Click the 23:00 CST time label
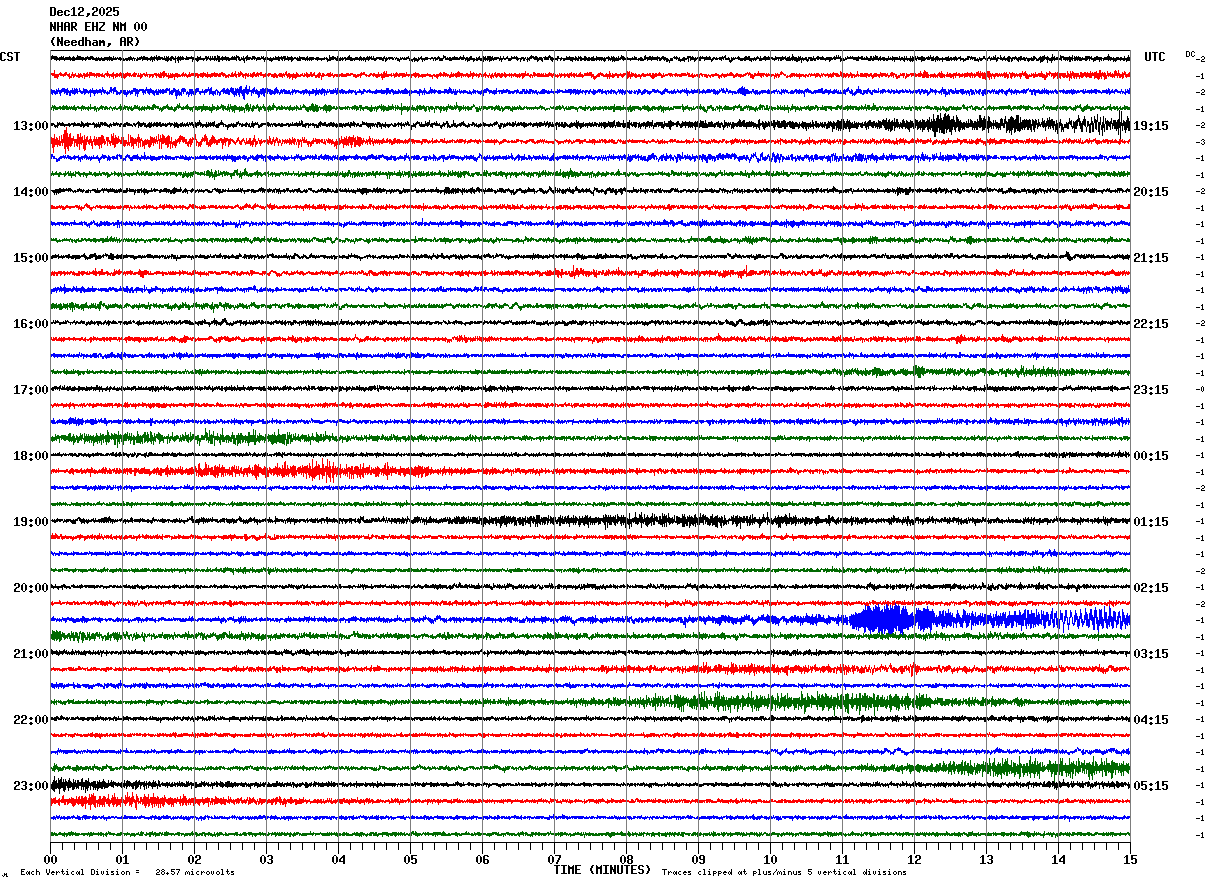 tap(30, 786)
